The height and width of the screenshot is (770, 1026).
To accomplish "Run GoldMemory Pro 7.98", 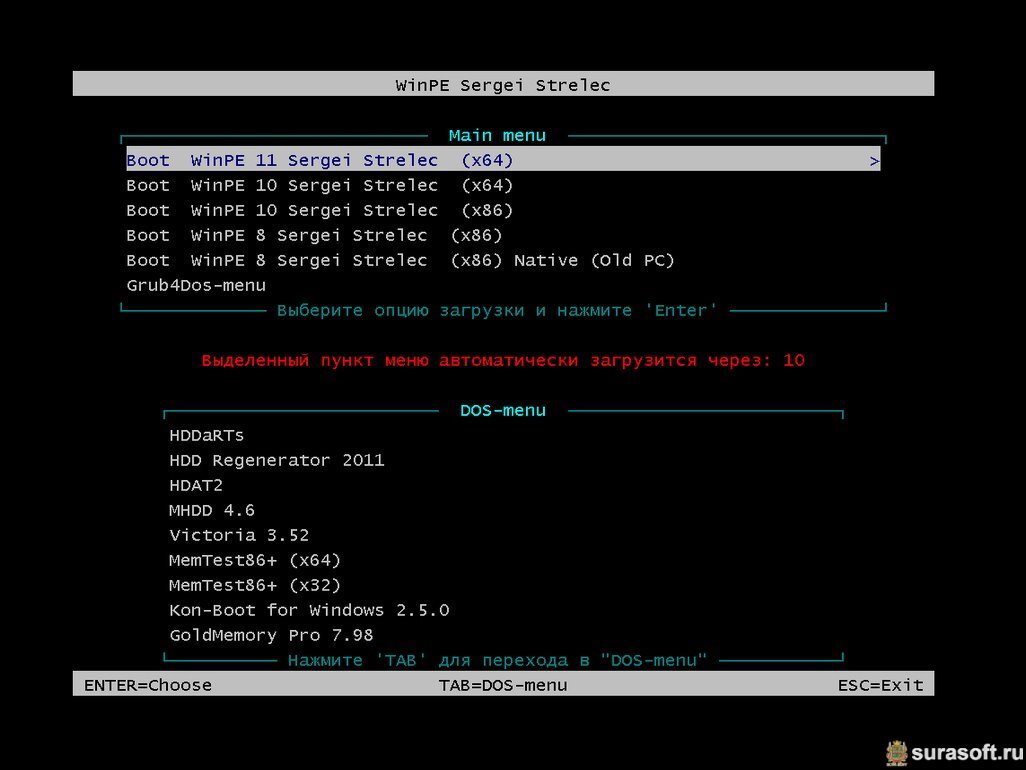I will tap(271, 635).
